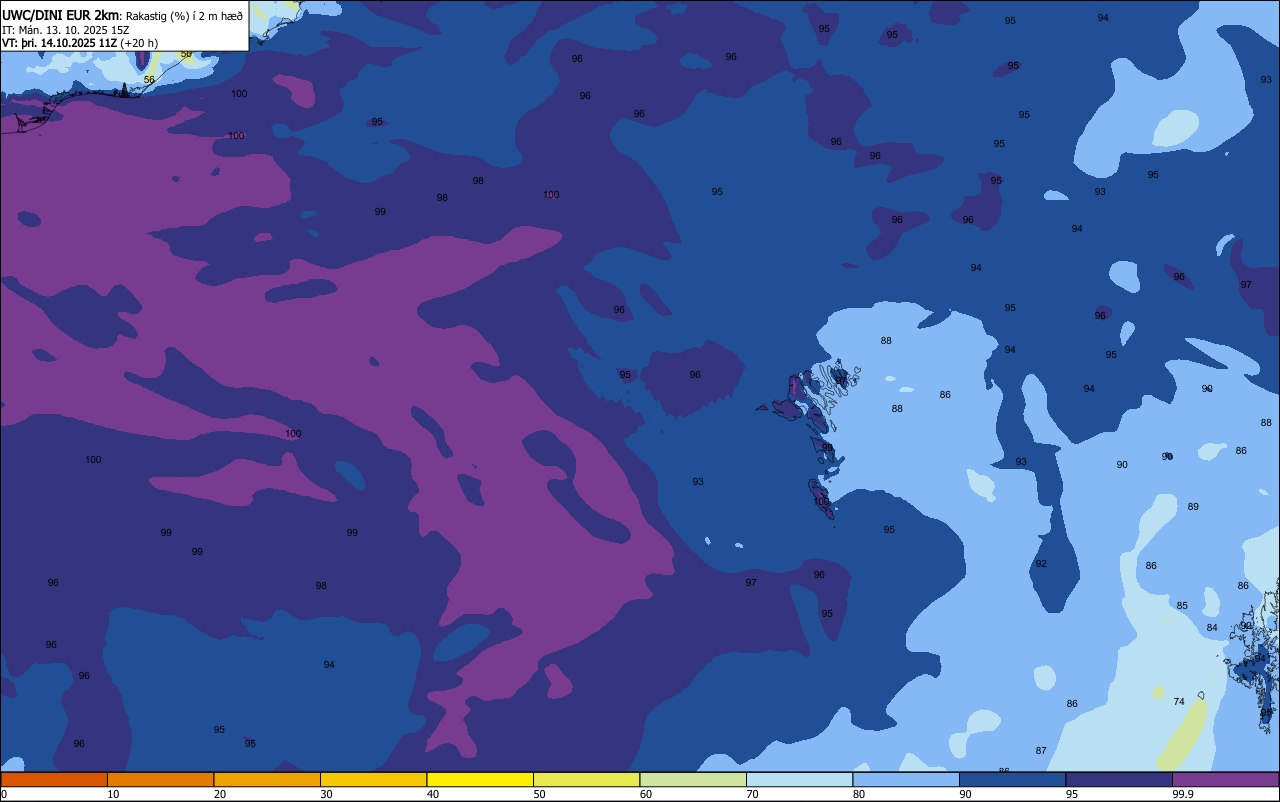Click the legend scale tick label '40'
Viewport: 1280px width, 802px height.
[x=433, y=794]
